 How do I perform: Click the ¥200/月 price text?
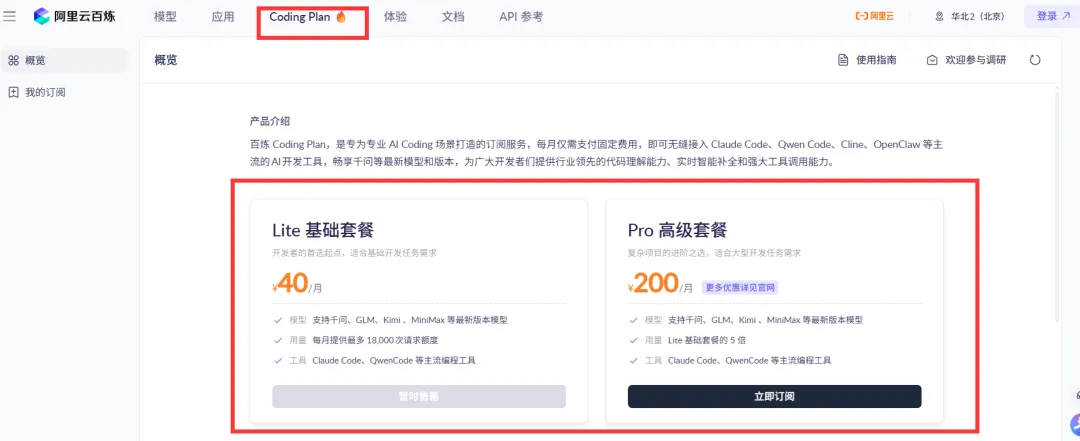660,284
